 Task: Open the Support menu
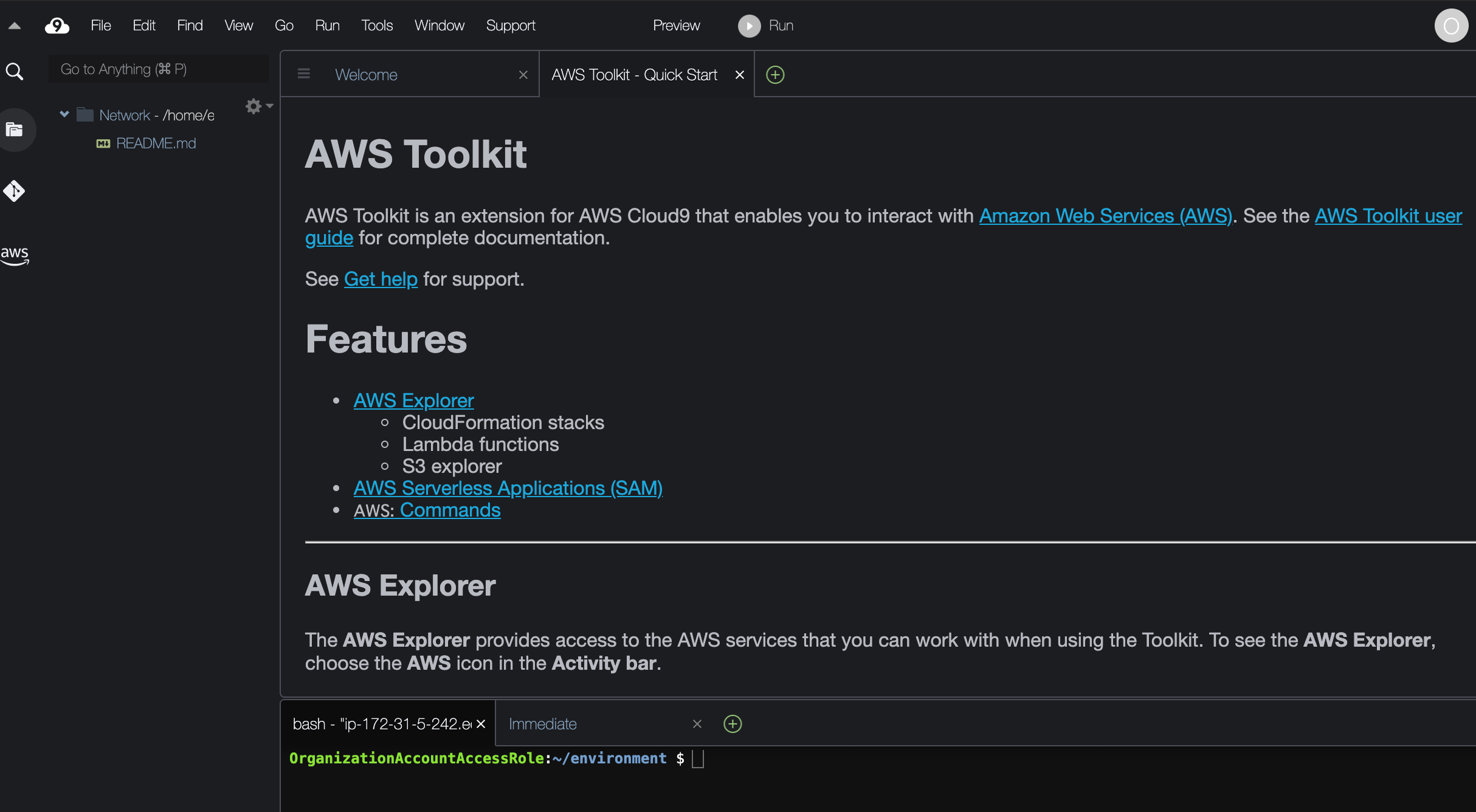[x=511, y=26]
